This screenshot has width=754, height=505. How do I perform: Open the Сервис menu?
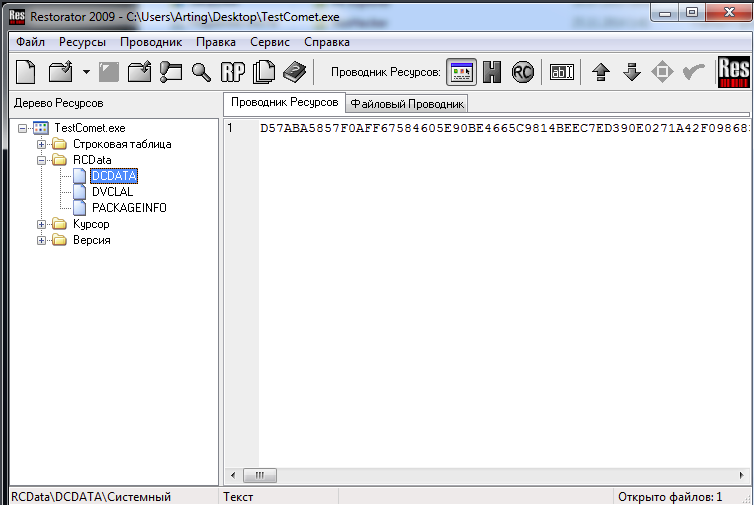(270, 42)
